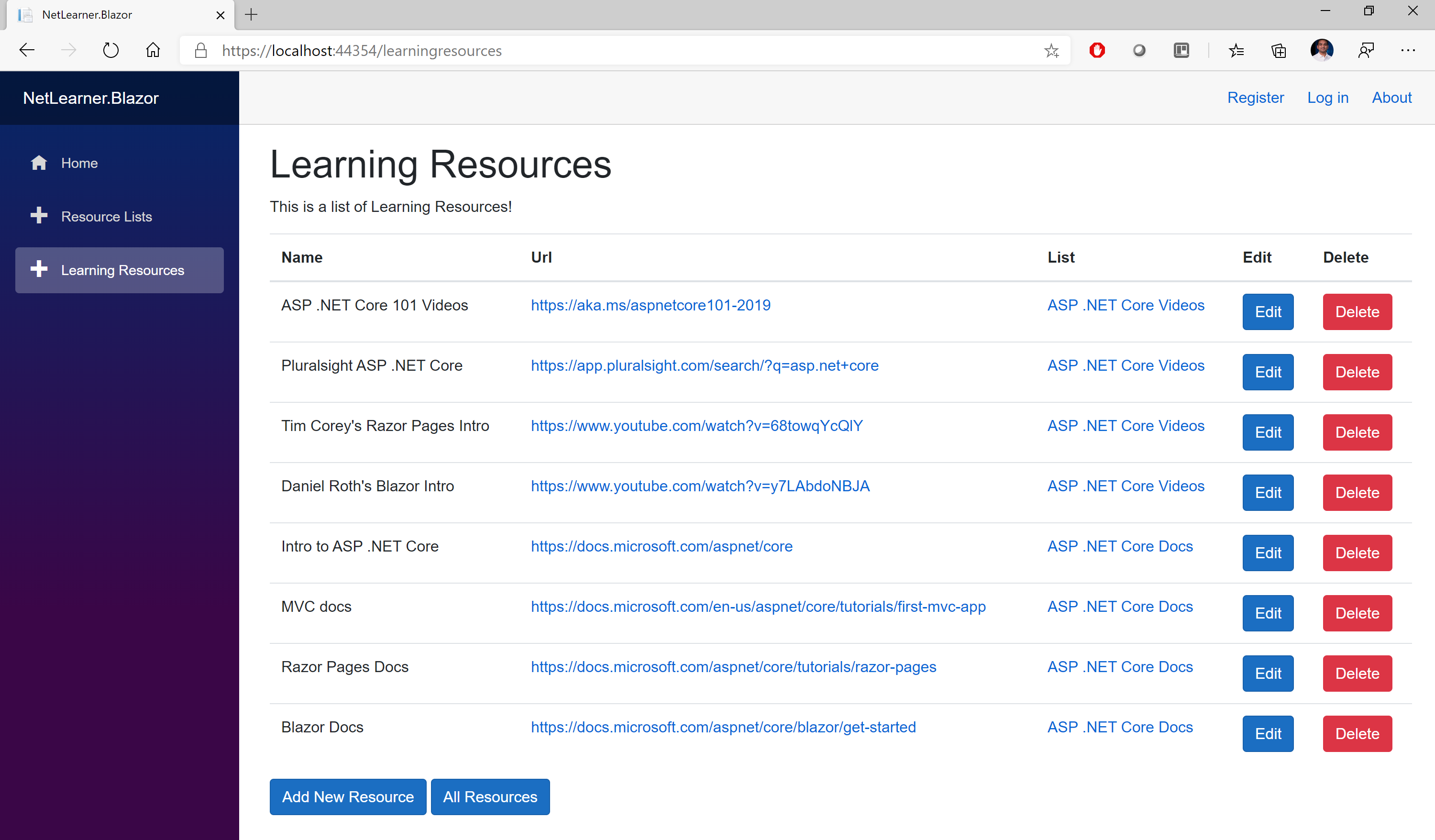
Task: Click Edit button for MVC docs
Action: point(1268,613)
